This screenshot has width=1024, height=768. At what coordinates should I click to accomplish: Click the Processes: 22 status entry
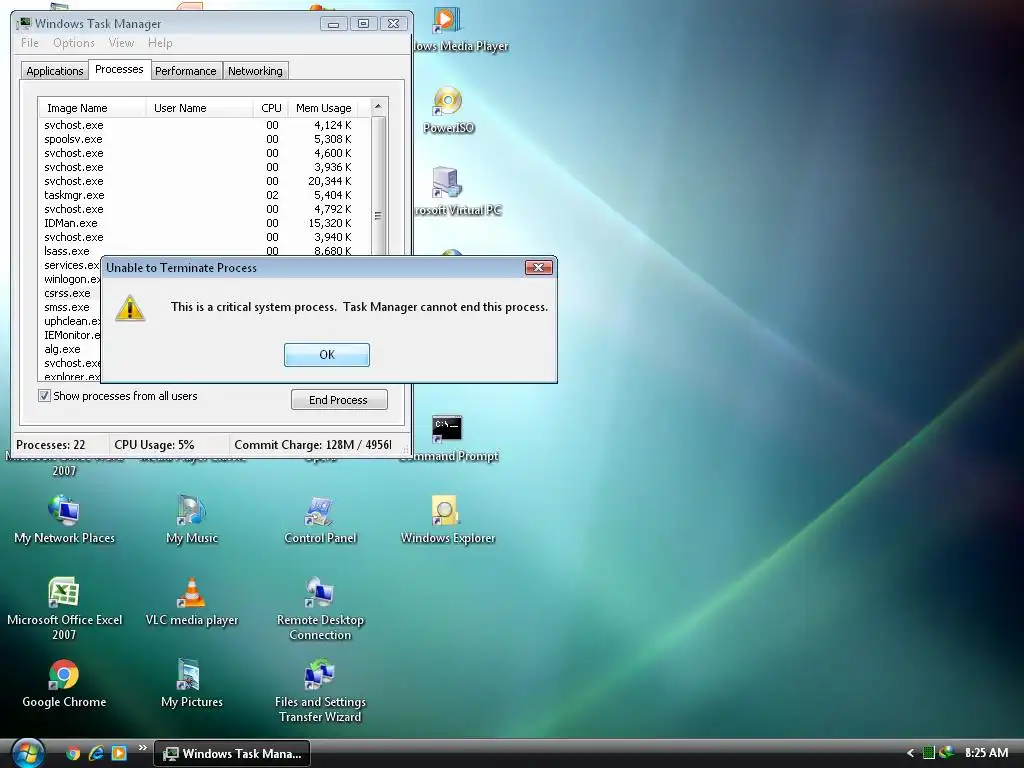[51, 445]
